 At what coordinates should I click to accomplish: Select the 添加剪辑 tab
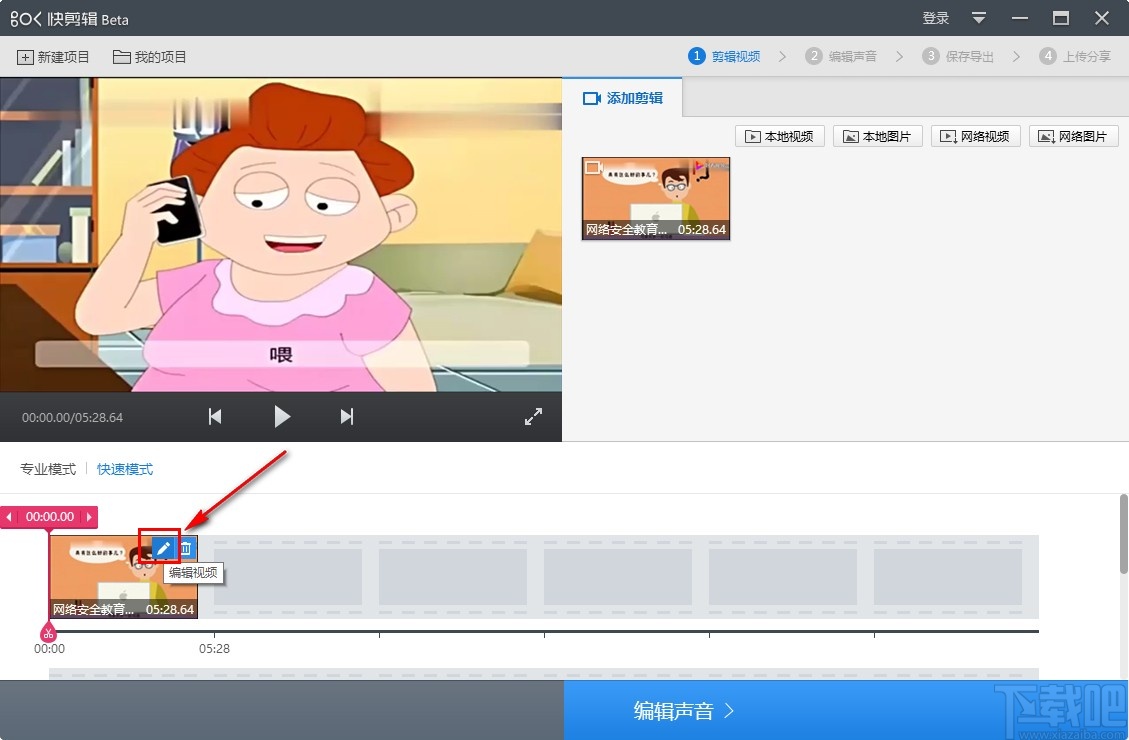click(x=622, y=98)
